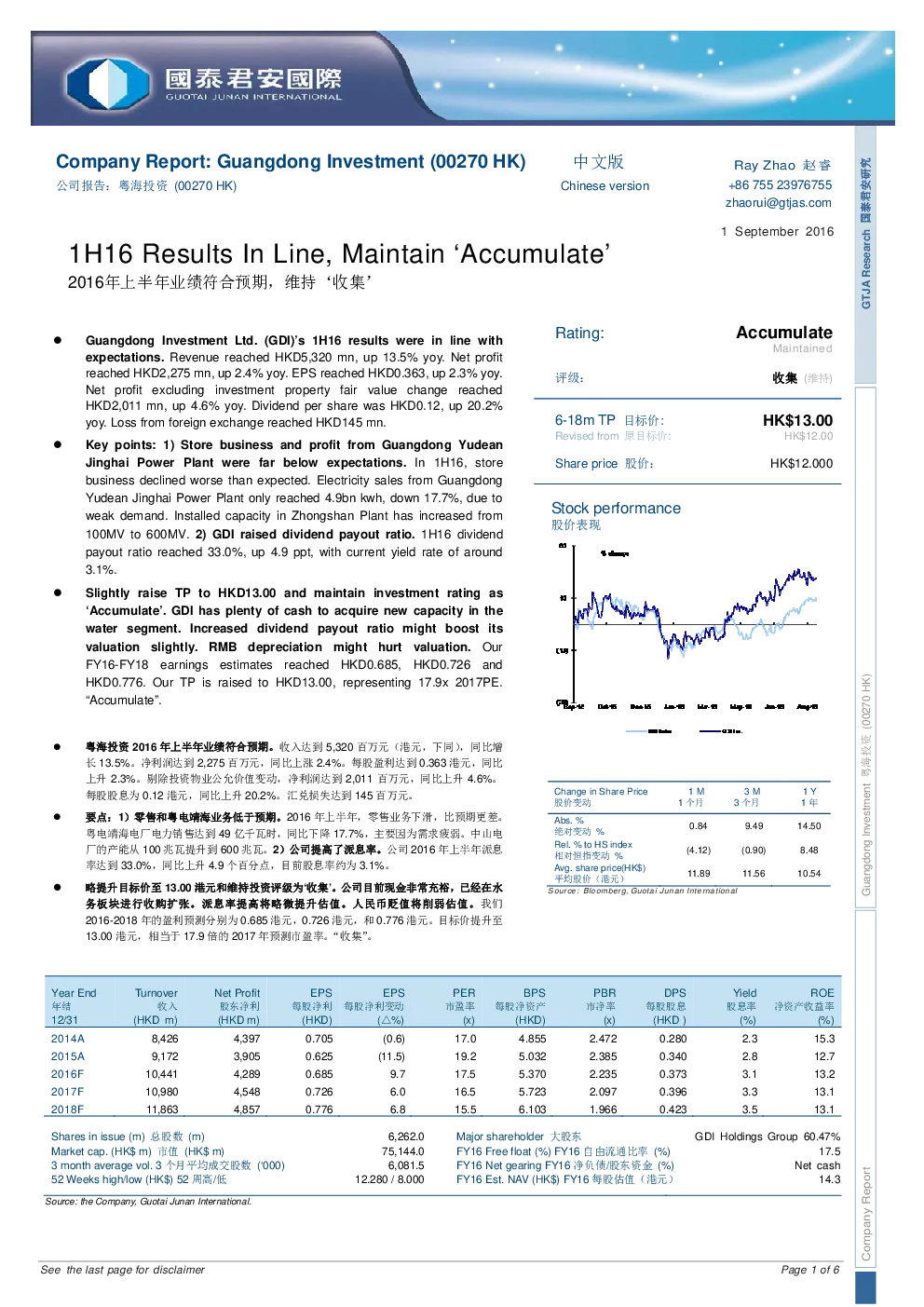
Task: Click the See the last page for disclaimer note
Action: tap(123, 1270)
